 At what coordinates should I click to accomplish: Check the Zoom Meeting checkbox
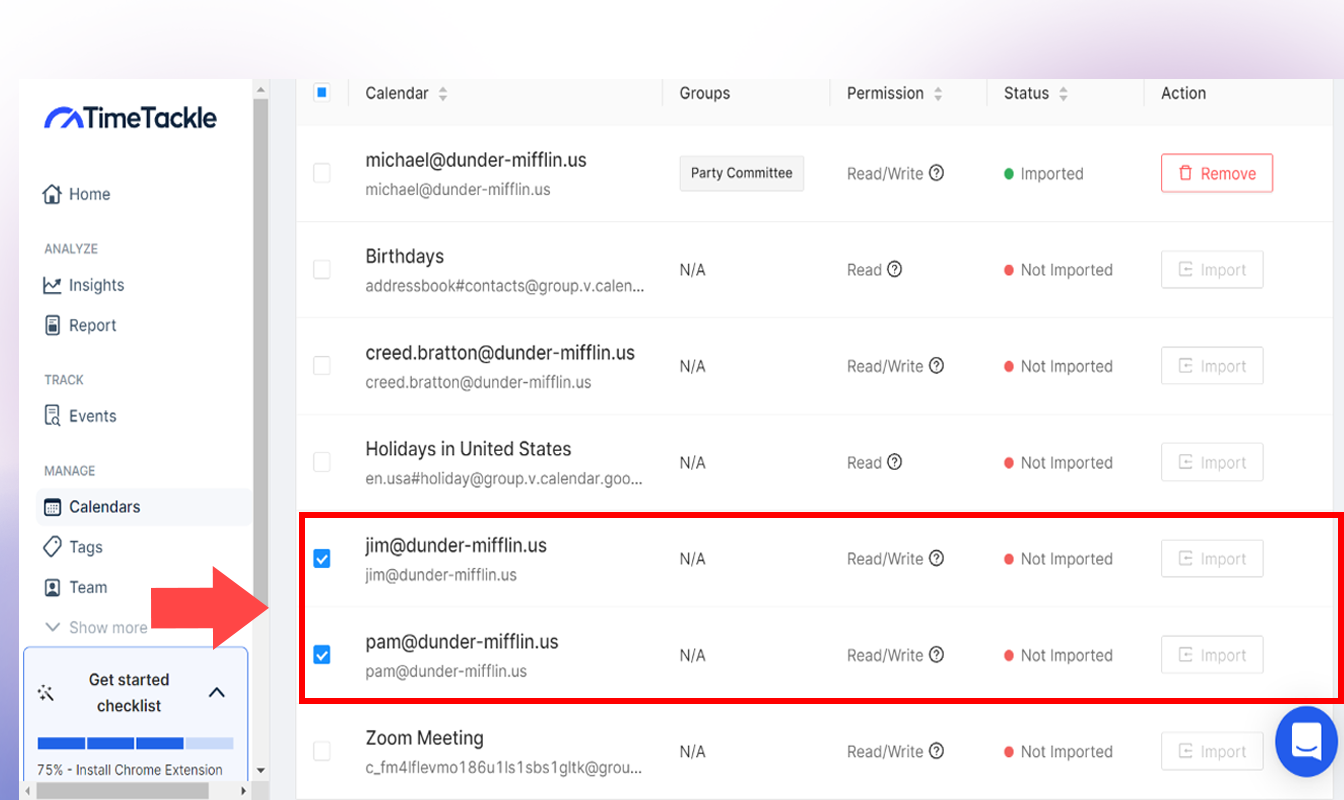pos(322,751)
